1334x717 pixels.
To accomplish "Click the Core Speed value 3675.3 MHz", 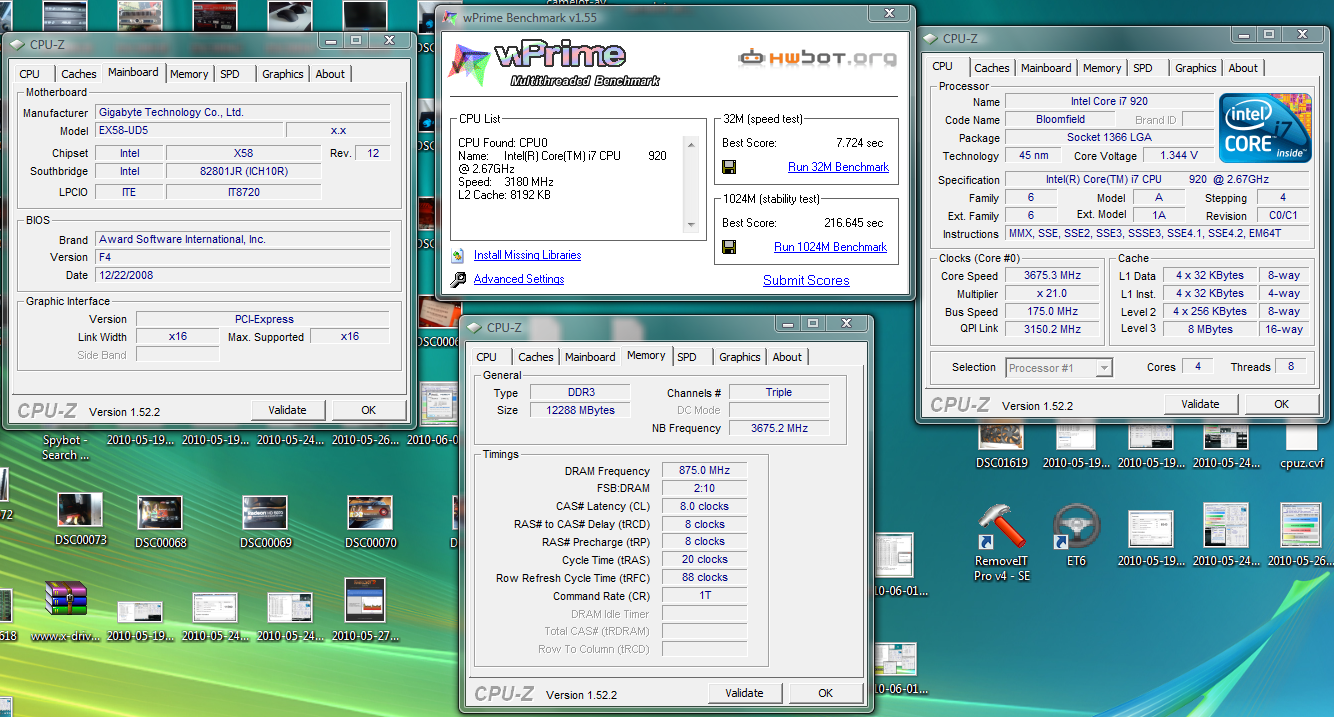I will click(x=1054, y=276).
